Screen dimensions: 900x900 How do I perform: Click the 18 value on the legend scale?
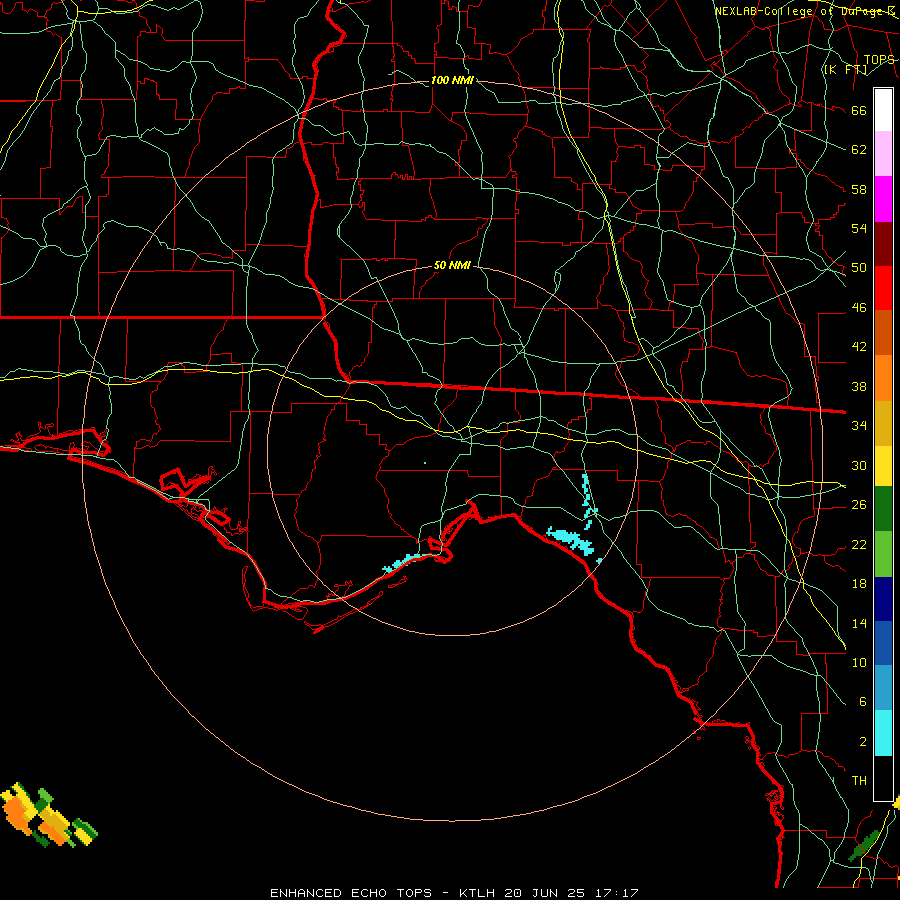point(859,584)
